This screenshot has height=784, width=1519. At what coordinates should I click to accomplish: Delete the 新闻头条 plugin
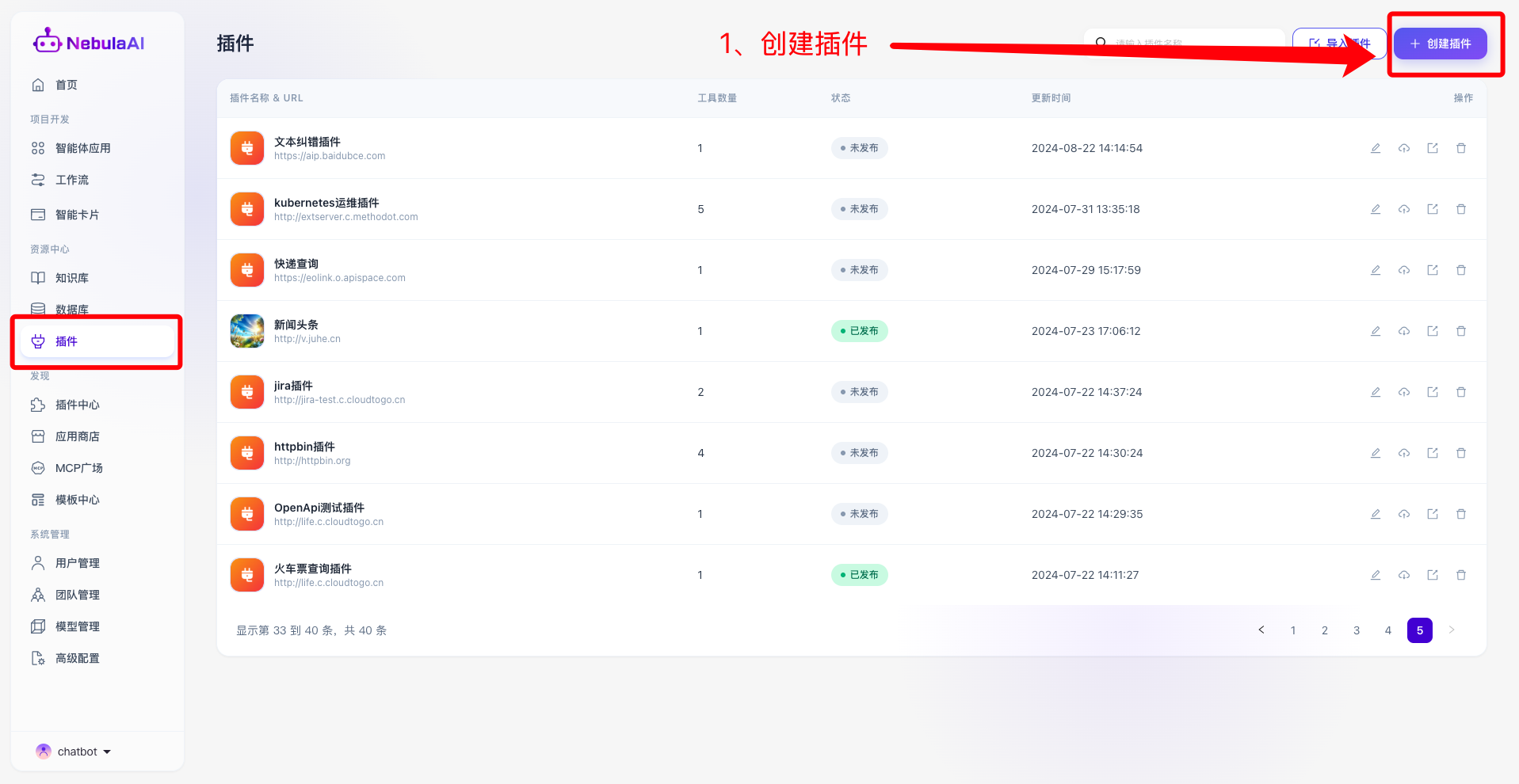1461,331
